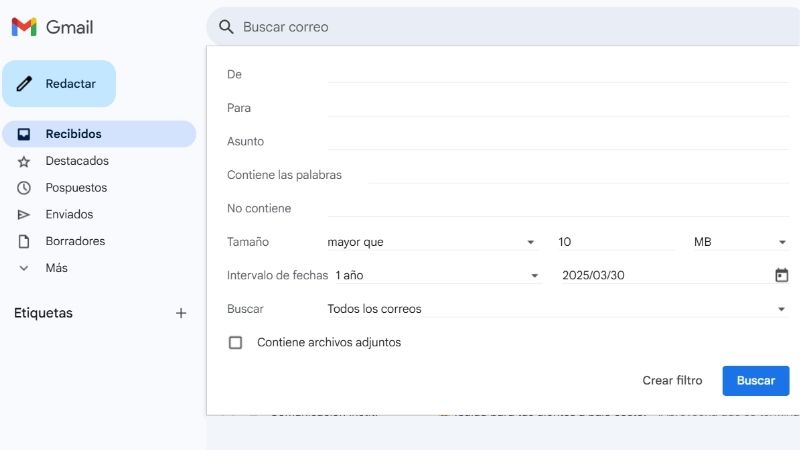Check Contiene archivos adjuntos box

pyautogui.click(x=235, y=342)
